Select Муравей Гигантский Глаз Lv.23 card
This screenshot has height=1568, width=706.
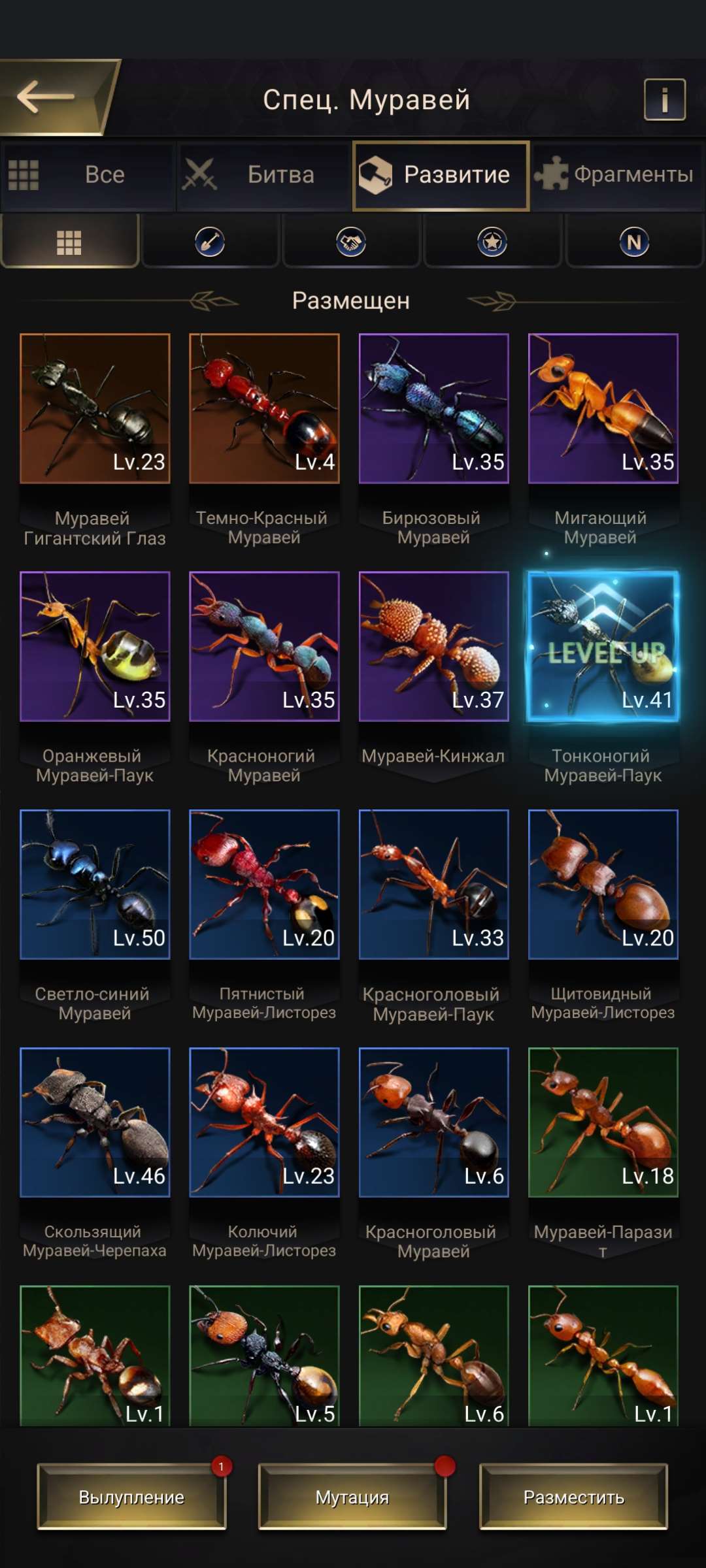[x=95, y=408]
